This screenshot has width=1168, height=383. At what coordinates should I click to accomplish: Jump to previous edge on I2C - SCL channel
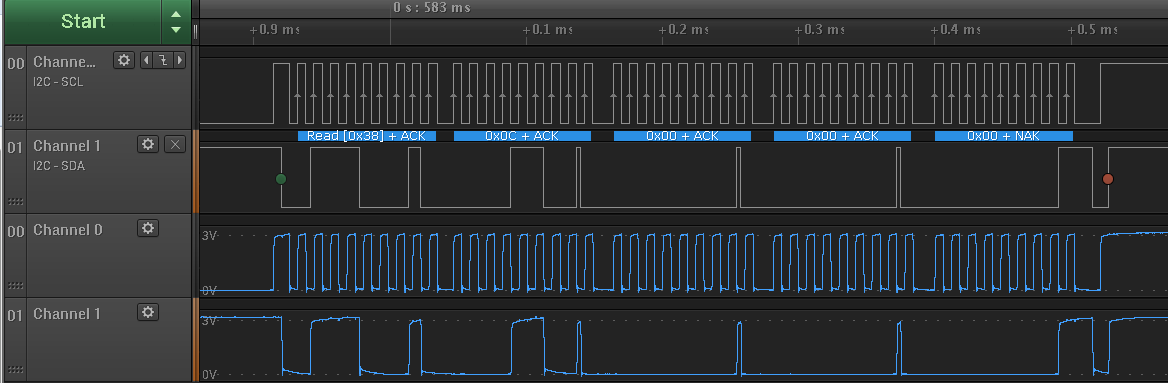[146, 60]
